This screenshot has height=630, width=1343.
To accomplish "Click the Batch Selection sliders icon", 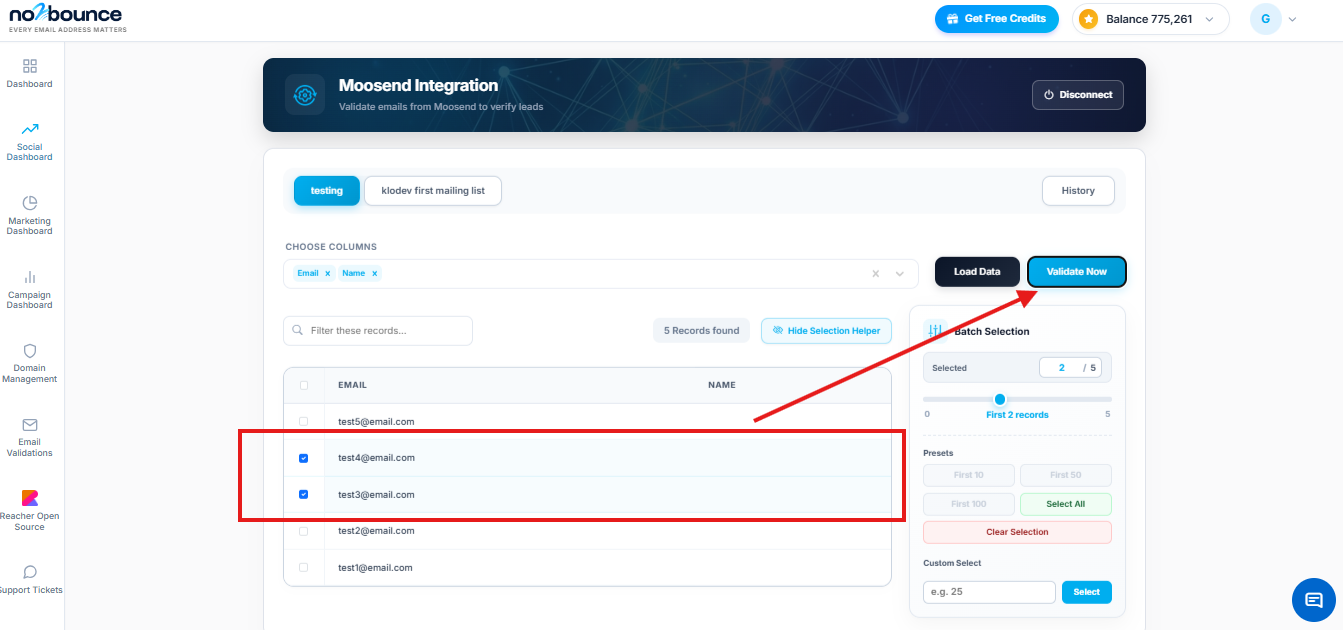I will 936,330.
